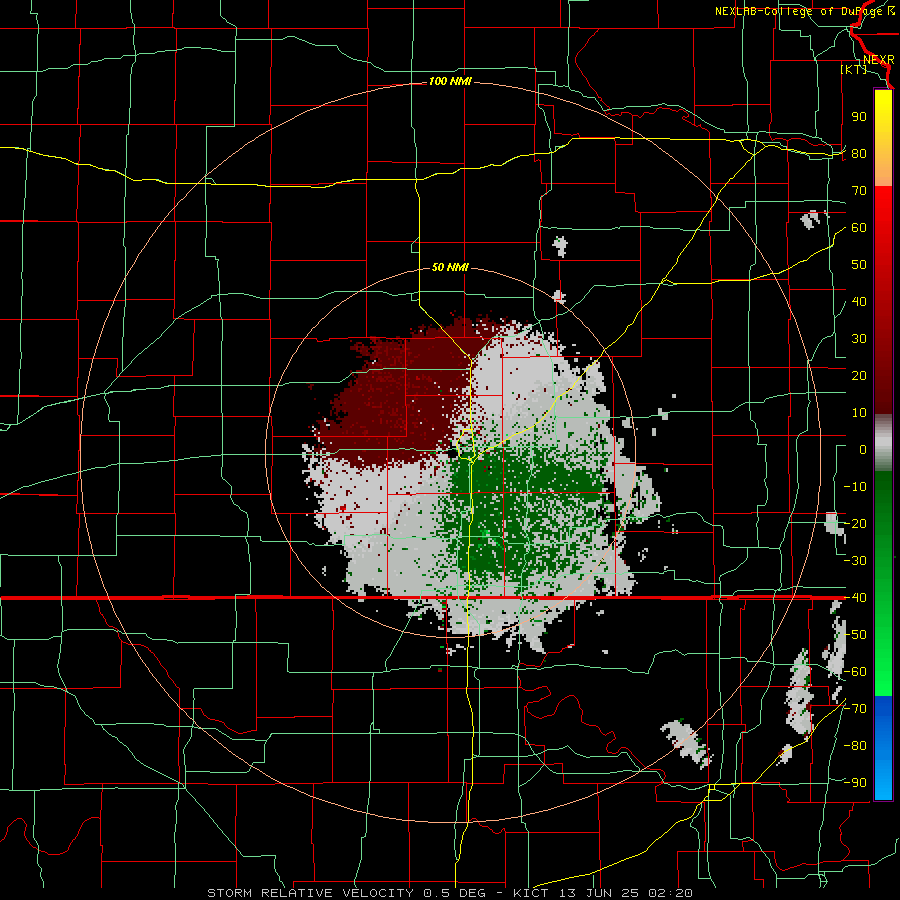Pick the blue segment of the color bar

883,748
